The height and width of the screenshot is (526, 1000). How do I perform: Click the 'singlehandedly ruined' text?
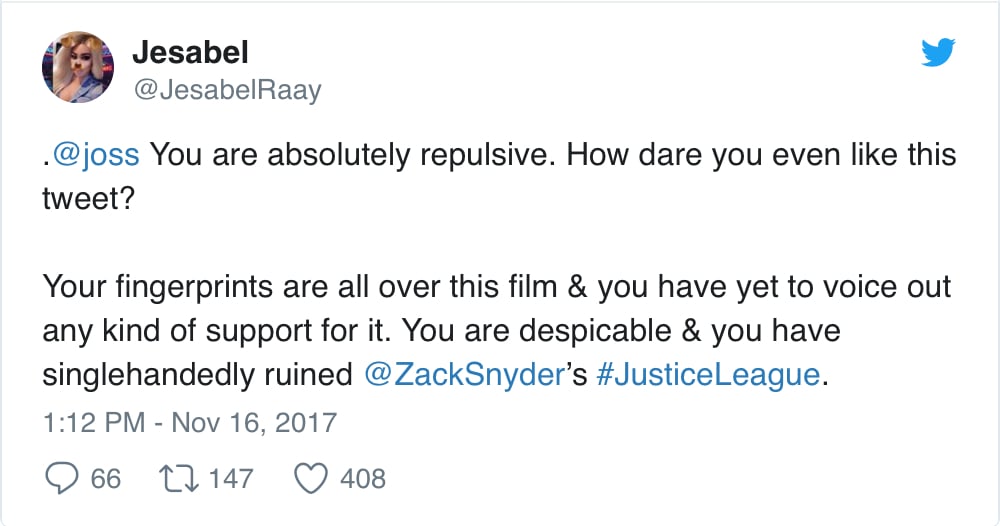click(197, 374)
